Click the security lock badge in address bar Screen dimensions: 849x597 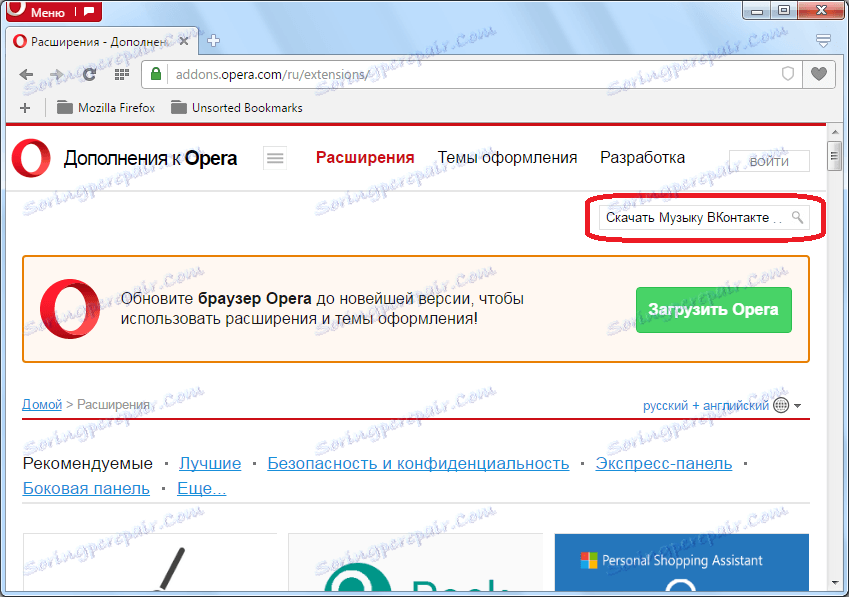155,74
